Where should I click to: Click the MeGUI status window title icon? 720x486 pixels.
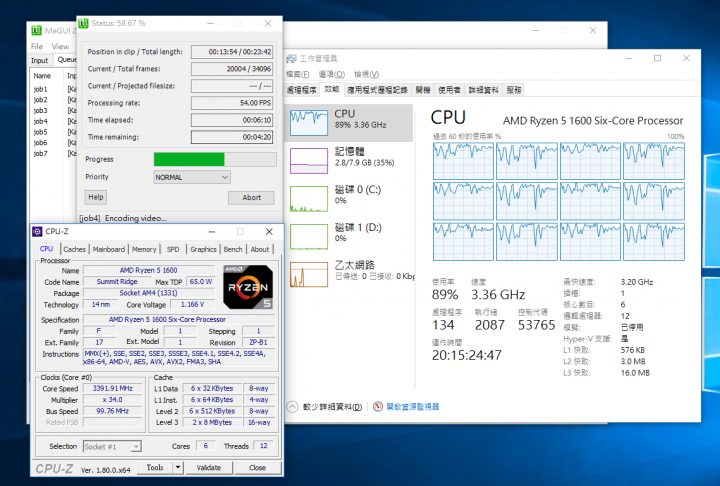83,23
